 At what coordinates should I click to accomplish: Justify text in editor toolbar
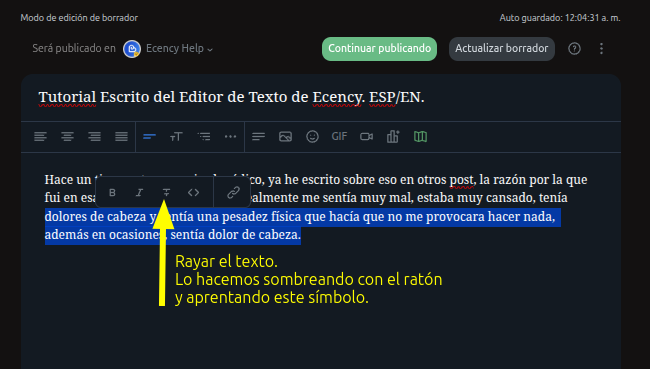(x=121, y=136)
